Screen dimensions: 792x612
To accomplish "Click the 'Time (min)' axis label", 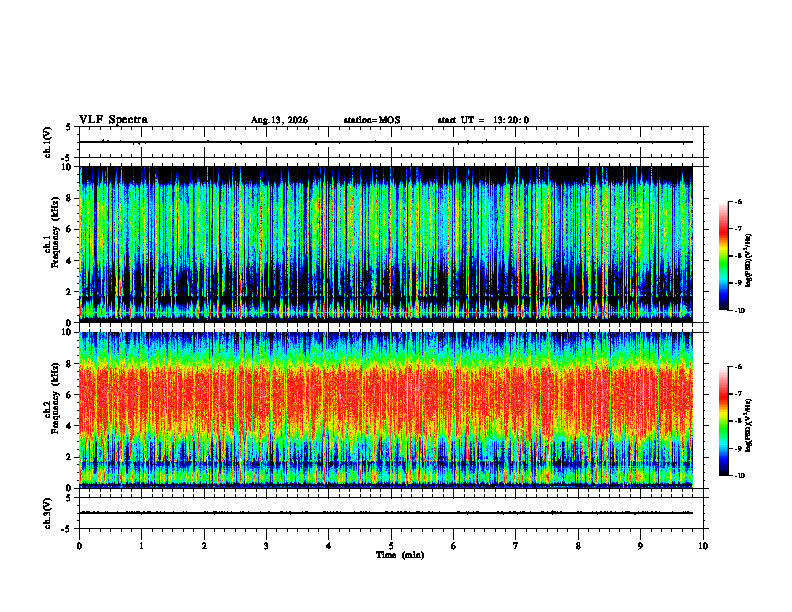I will pos(400,555).
